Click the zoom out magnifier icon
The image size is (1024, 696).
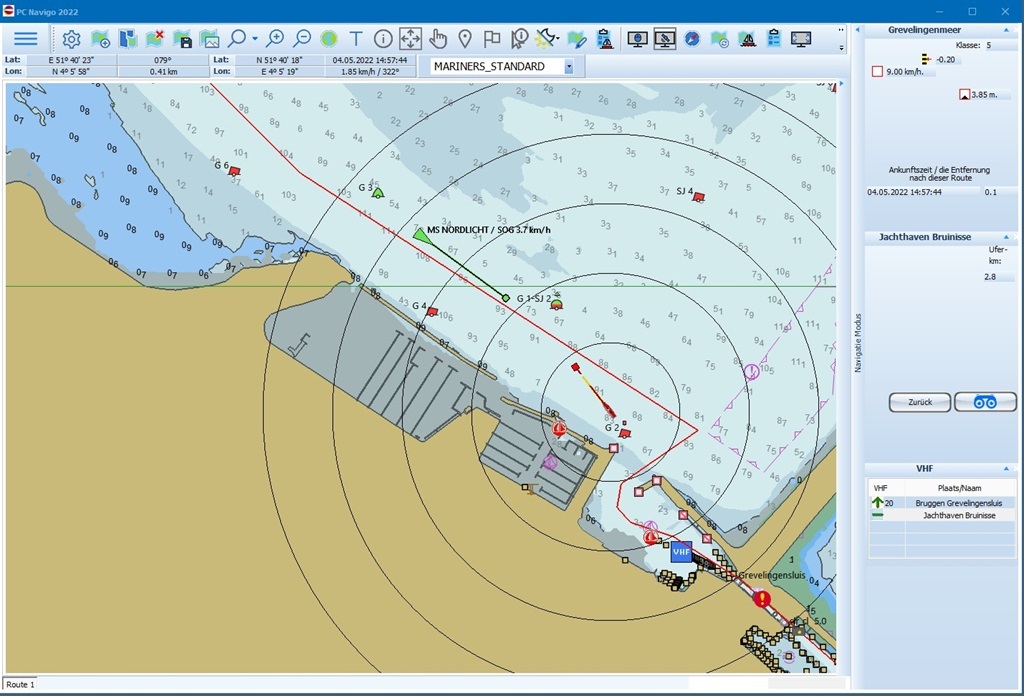[x=301, y=39]
